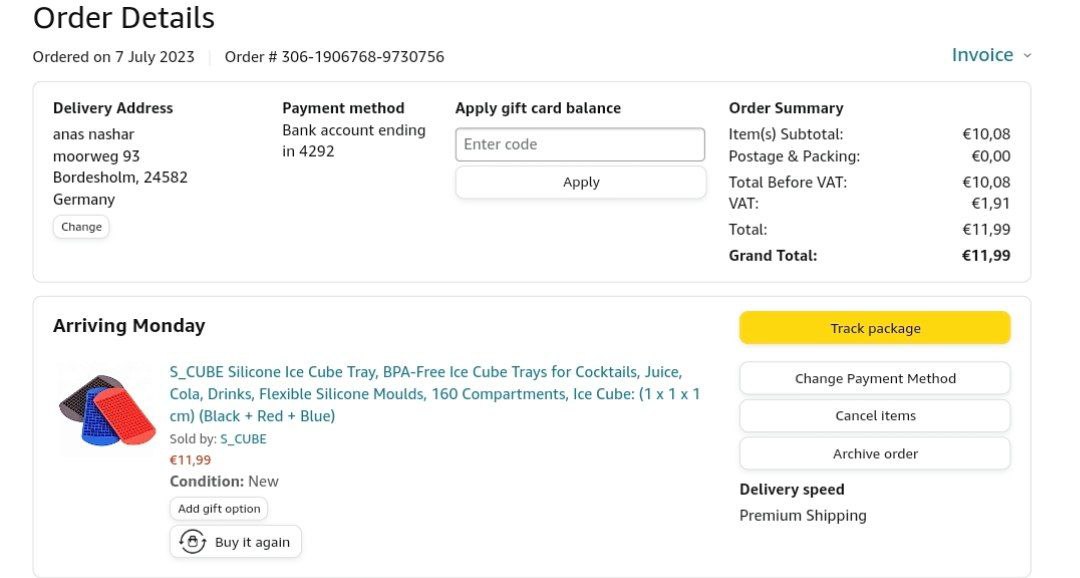The image size is (1080, 578).
Task: Archive this order
Action: click(x=875, y=454)
